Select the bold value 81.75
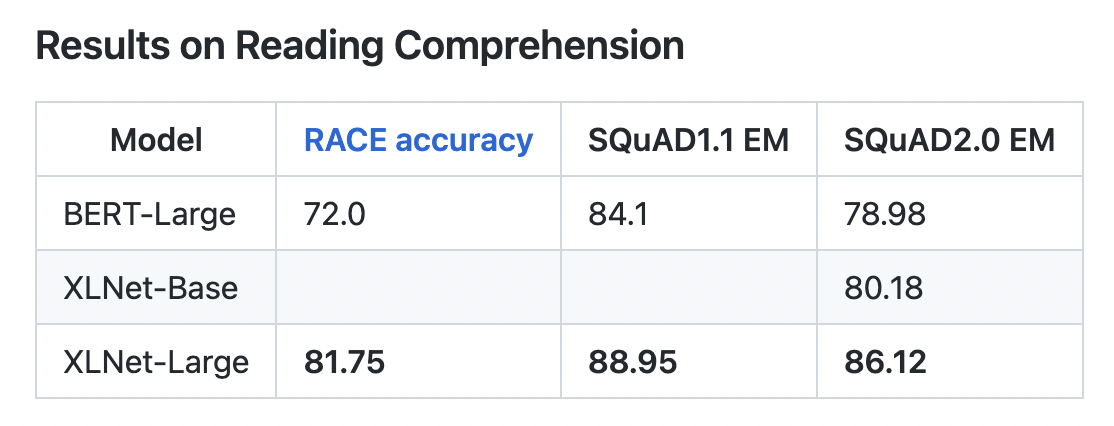1114x426 pixels. click(x=344, y=361)
